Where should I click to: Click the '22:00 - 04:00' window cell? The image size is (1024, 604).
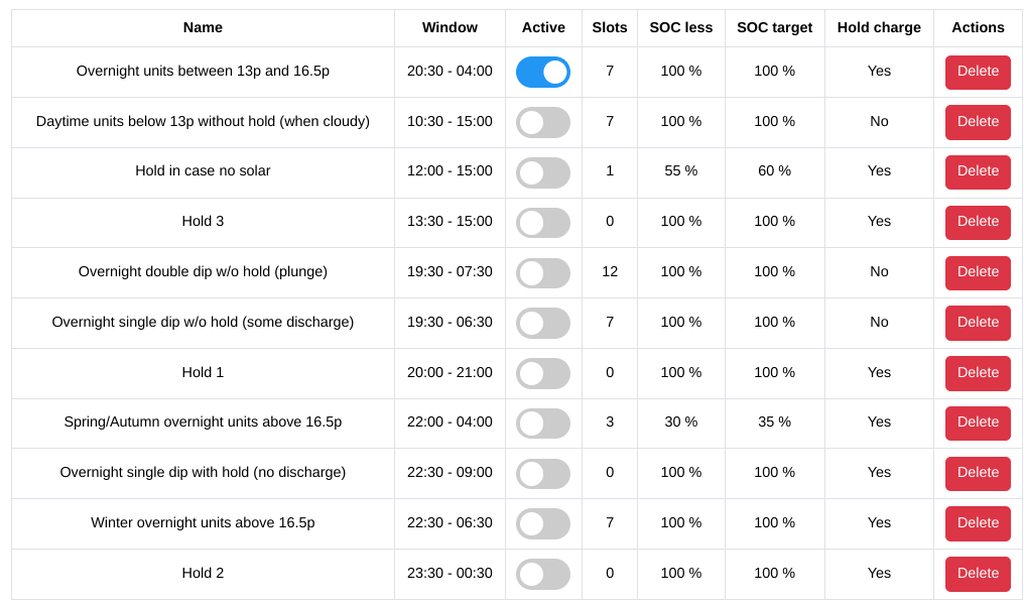pyautogui.click(x=450, y=423)
